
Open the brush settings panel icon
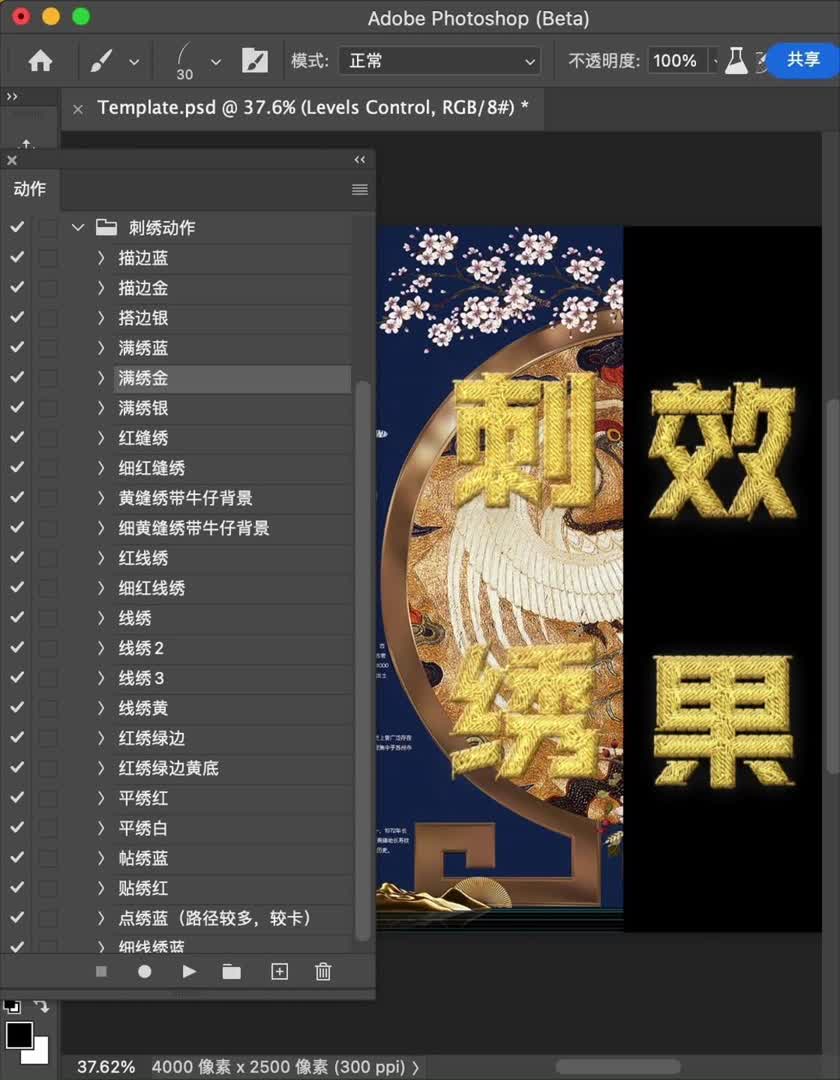tap(255, 60)
